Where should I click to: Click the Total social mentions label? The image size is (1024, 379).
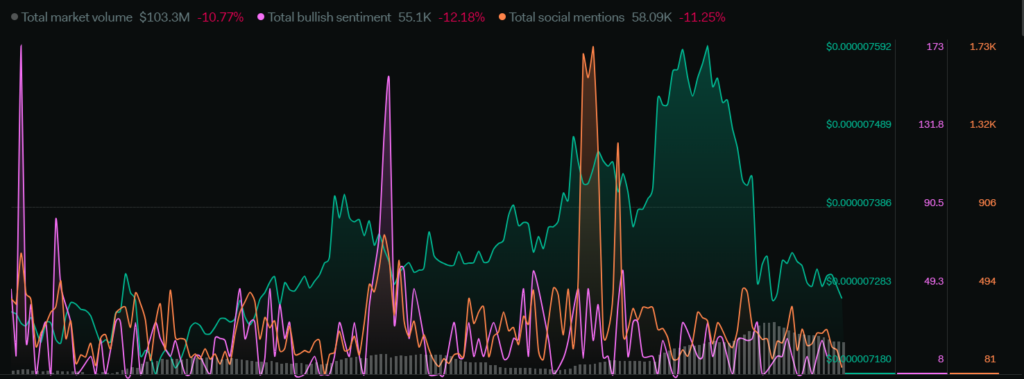pyautogui.click(x=566, y=18)
